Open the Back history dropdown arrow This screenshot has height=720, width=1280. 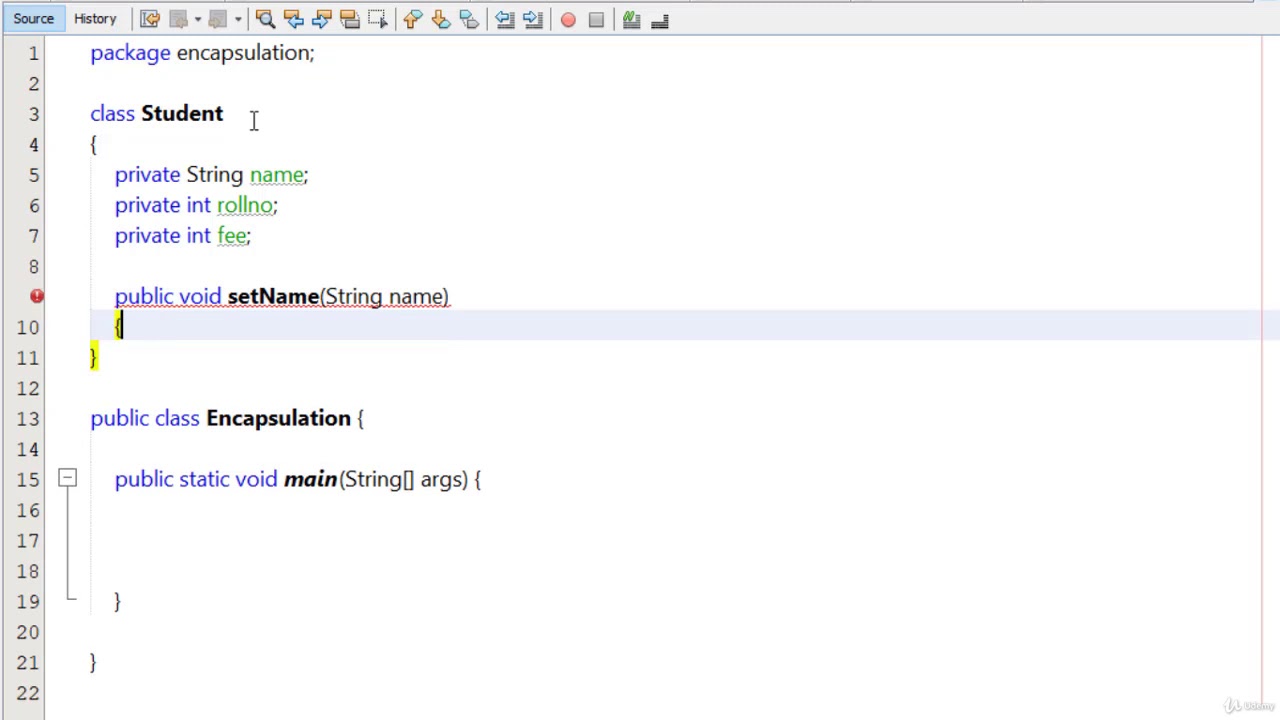[197, 19]
